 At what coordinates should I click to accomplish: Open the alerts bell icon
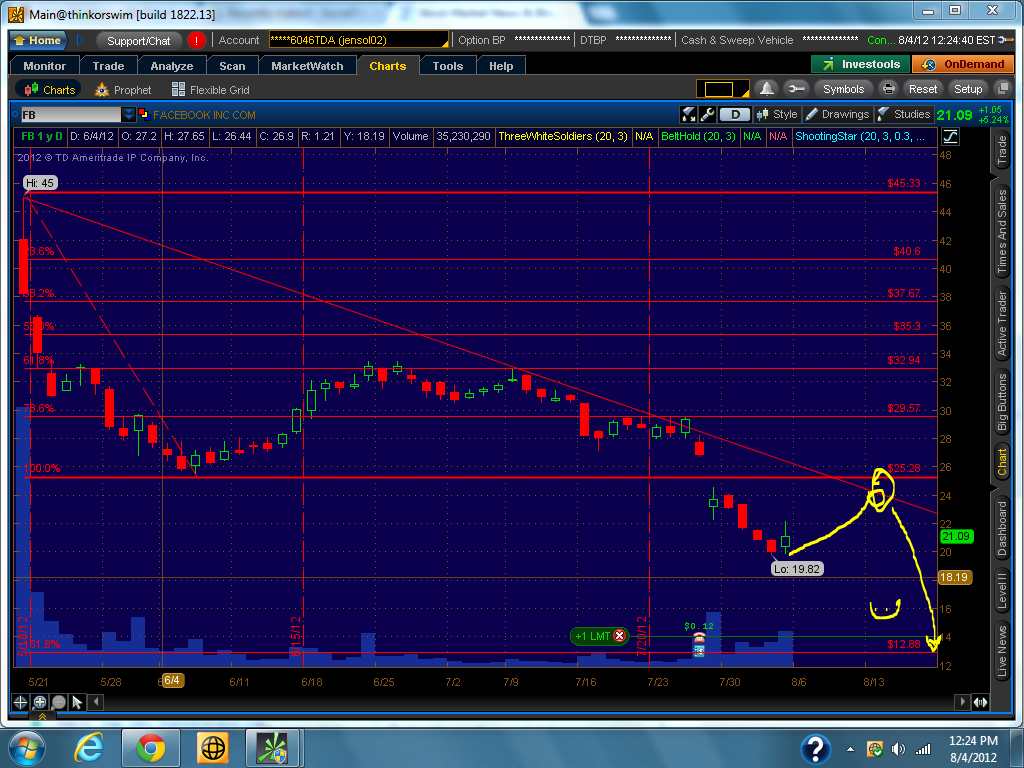tap(767, 89)
